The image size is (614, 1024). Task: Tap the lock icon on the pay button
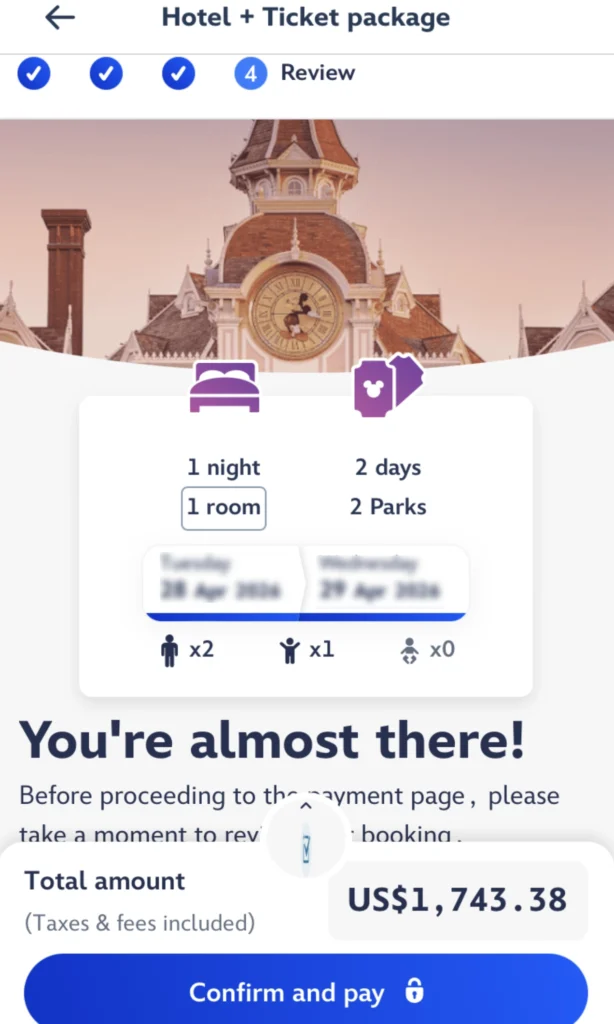pos(414,991)
